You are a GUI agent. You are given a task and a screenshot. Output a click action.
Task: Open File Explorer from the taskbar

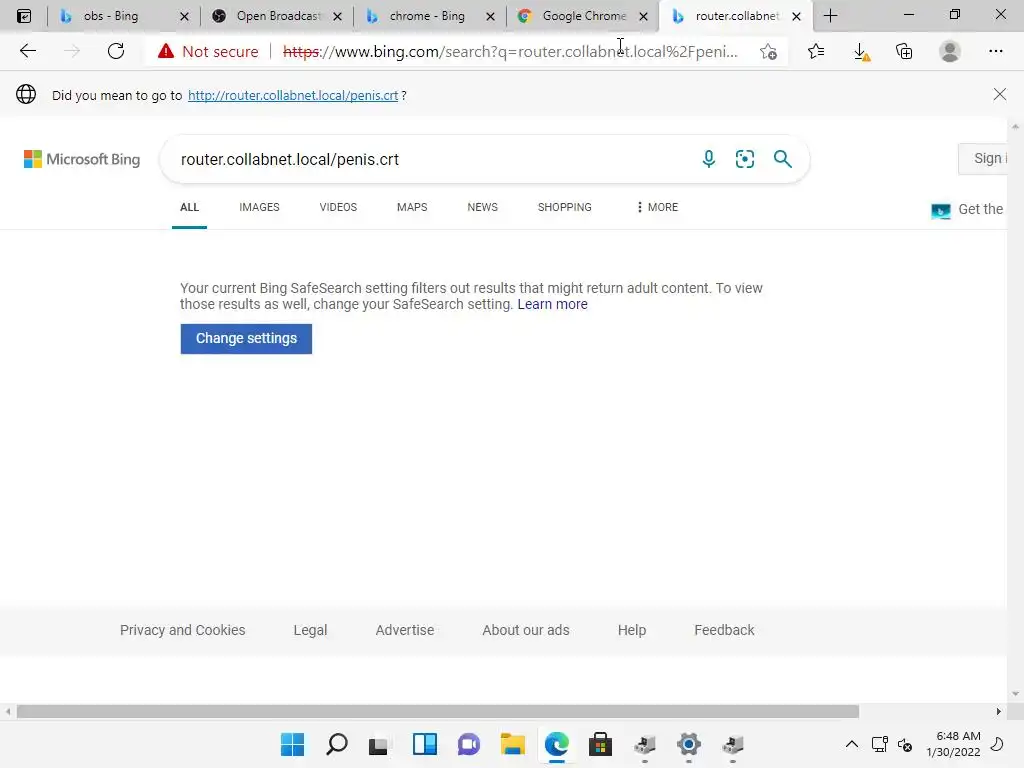(513, 744)
